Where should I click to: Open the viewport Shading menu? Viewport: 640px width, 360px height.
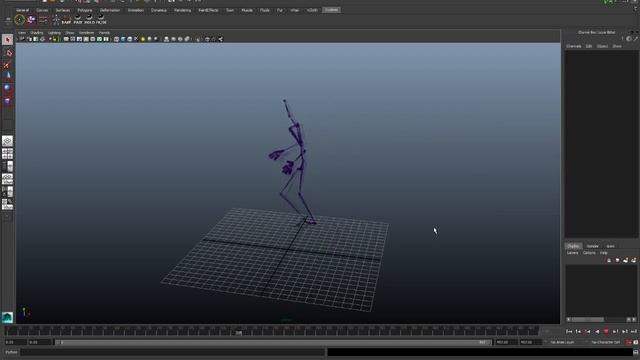(37, 33)
